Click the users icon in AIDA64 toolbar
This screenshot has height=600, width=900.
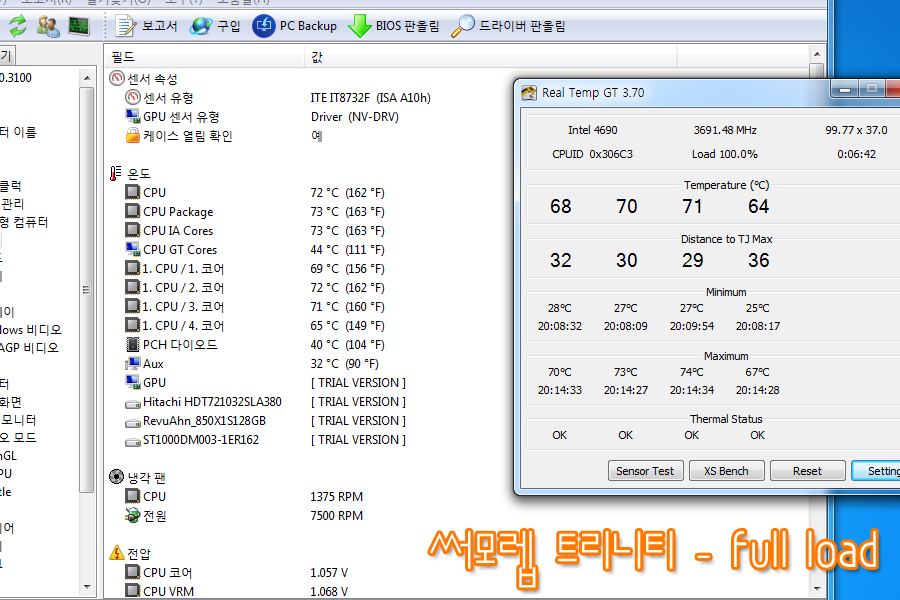pos(48,26)
